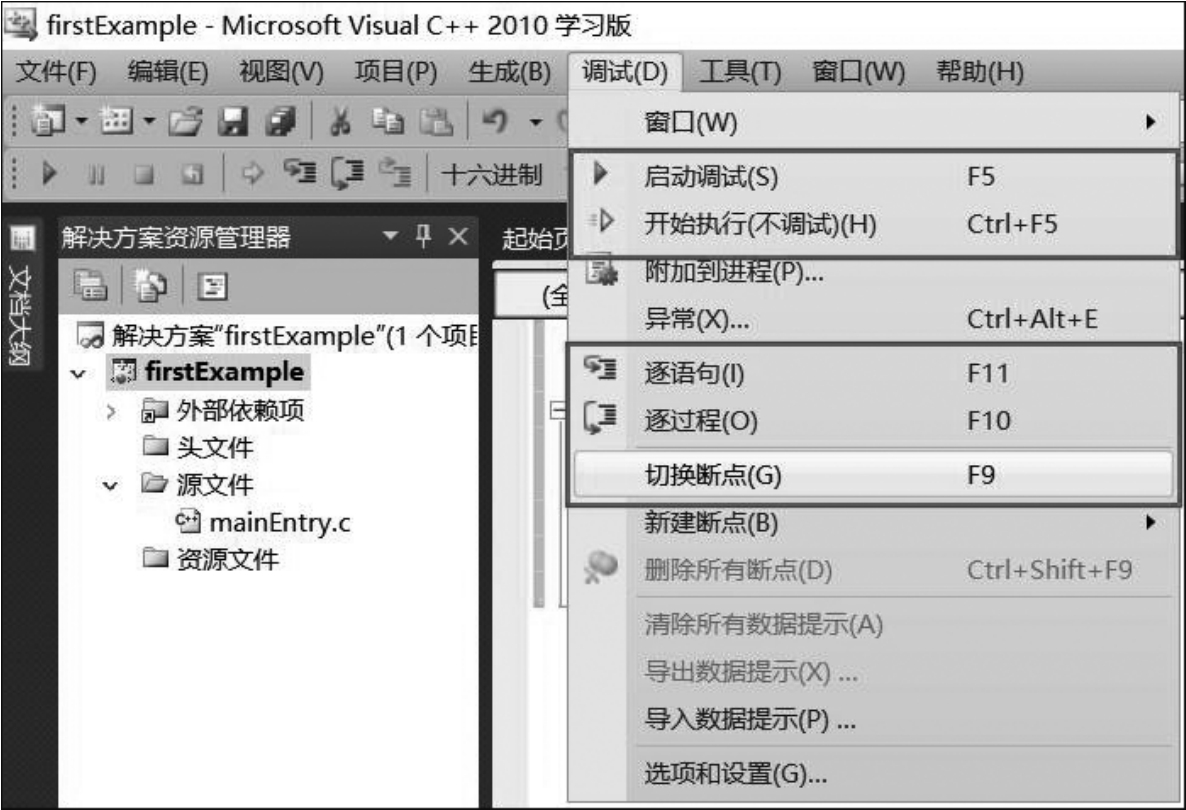This screenshot has height=810, width=1186.
Task: Open the 视图(V) menu
Action: (x=281, y=72)
